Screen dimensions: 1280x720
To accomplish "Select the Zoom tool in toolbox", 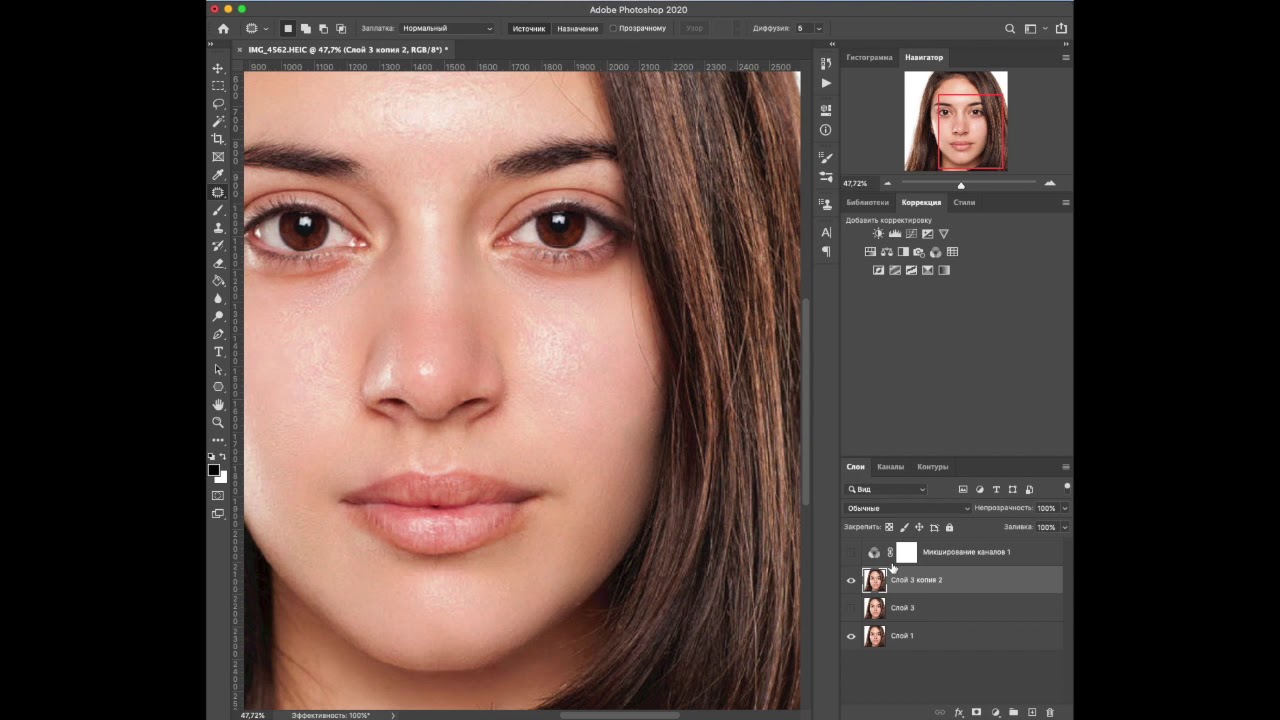I will (218, 422).
